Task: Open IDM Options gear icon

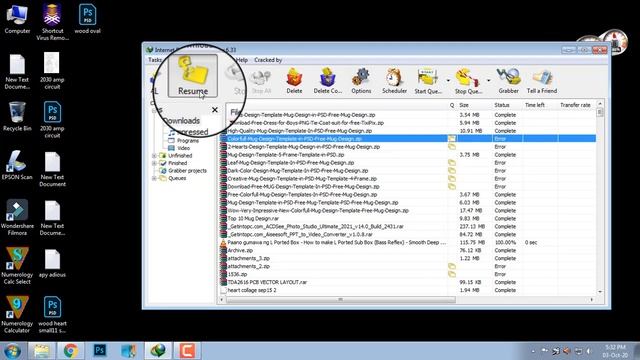Action: 361,81
